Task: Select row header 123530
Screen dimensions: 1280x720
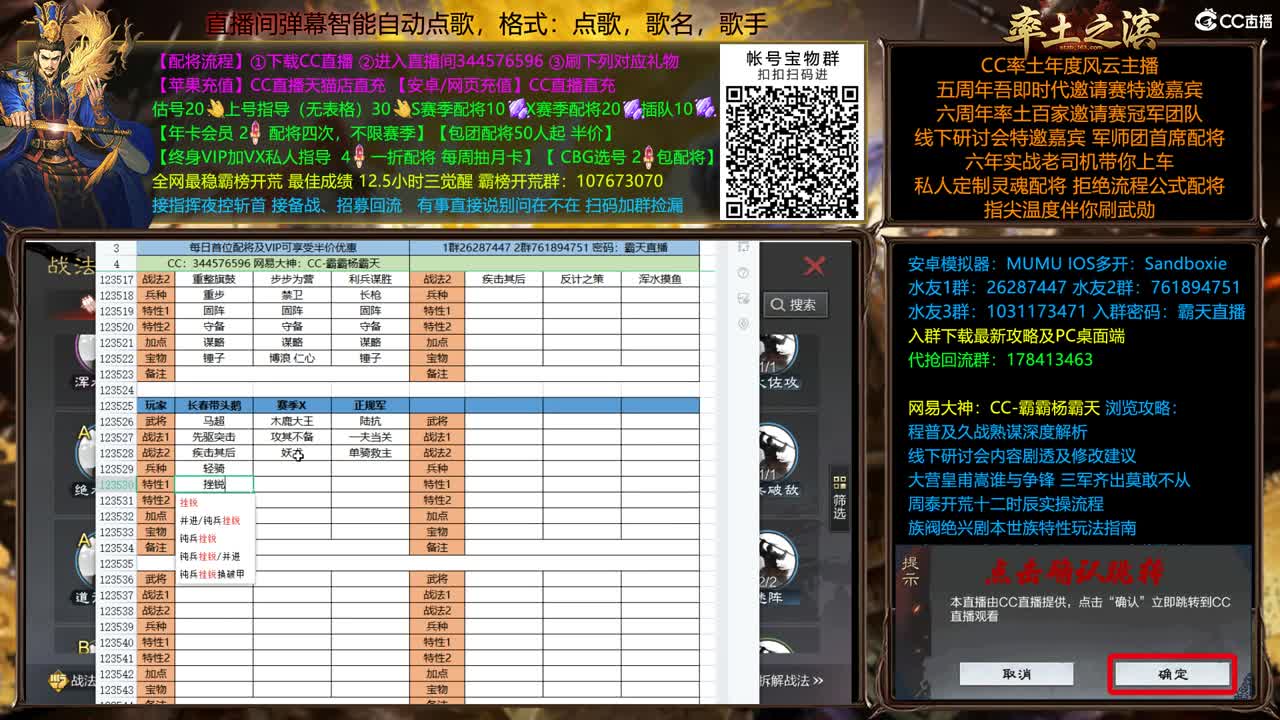Action: click(x=116, y=485)
